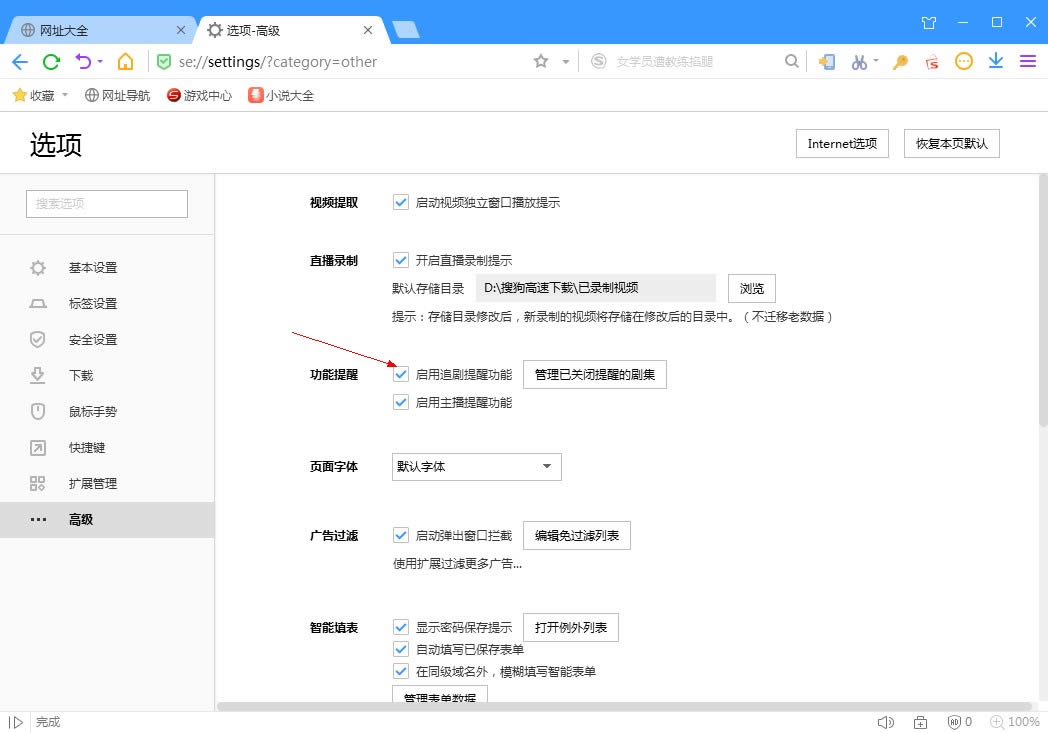Uncheck 开启直播录制提示 option
Viewport: 1048px width, 733px height.
(x=401, y=261)
